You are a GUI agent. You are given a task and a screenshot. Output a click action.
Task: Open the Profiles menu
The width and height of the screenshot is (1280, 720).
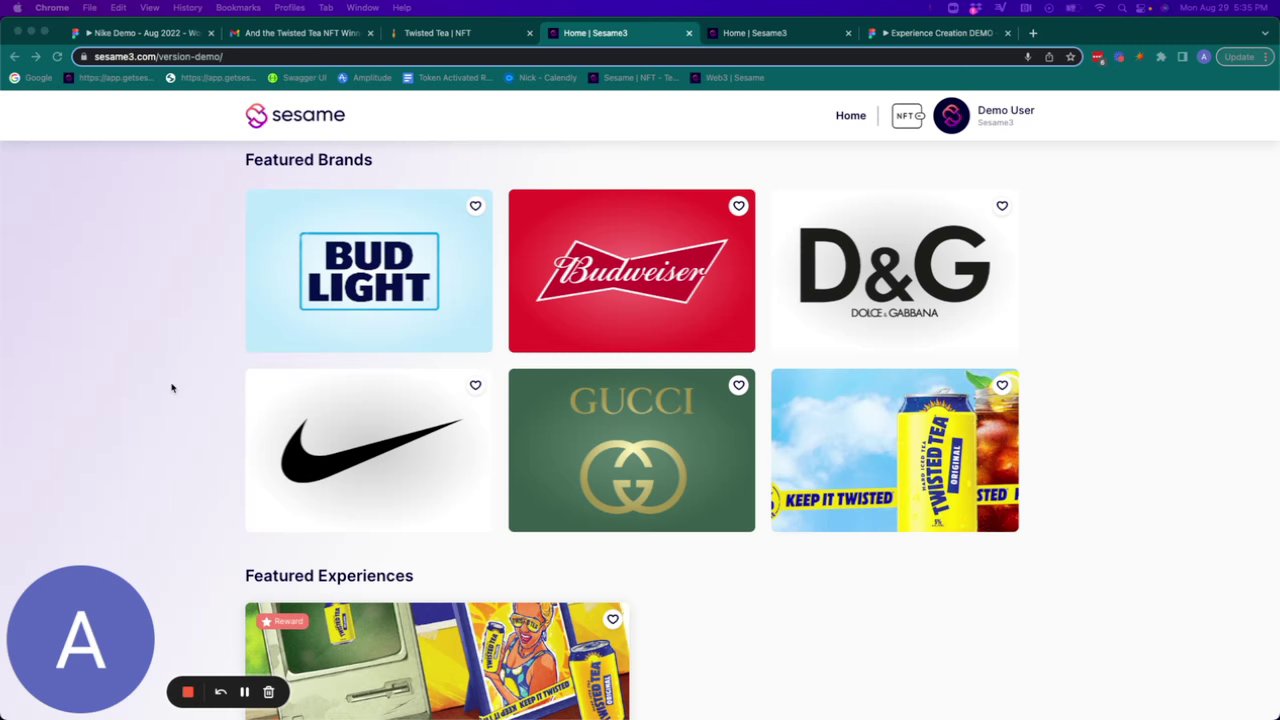(x=289, y=8)
